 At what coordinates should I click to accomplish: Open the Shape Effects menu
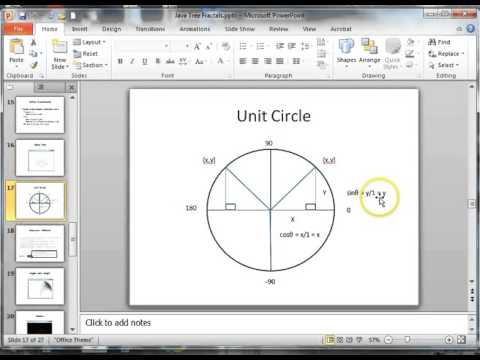pyautogui.click(x=411, y=65)
